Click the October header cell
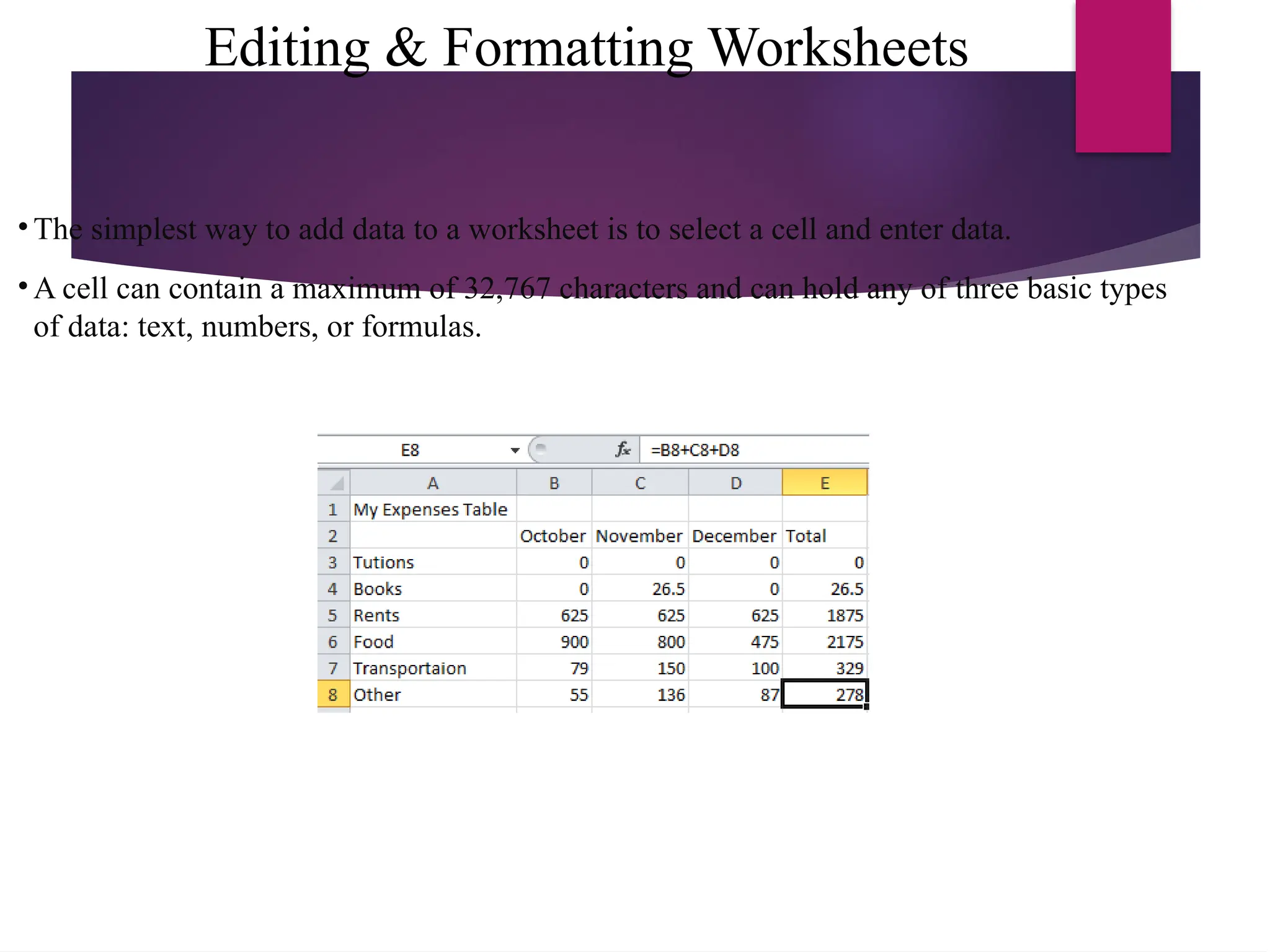 554,536
